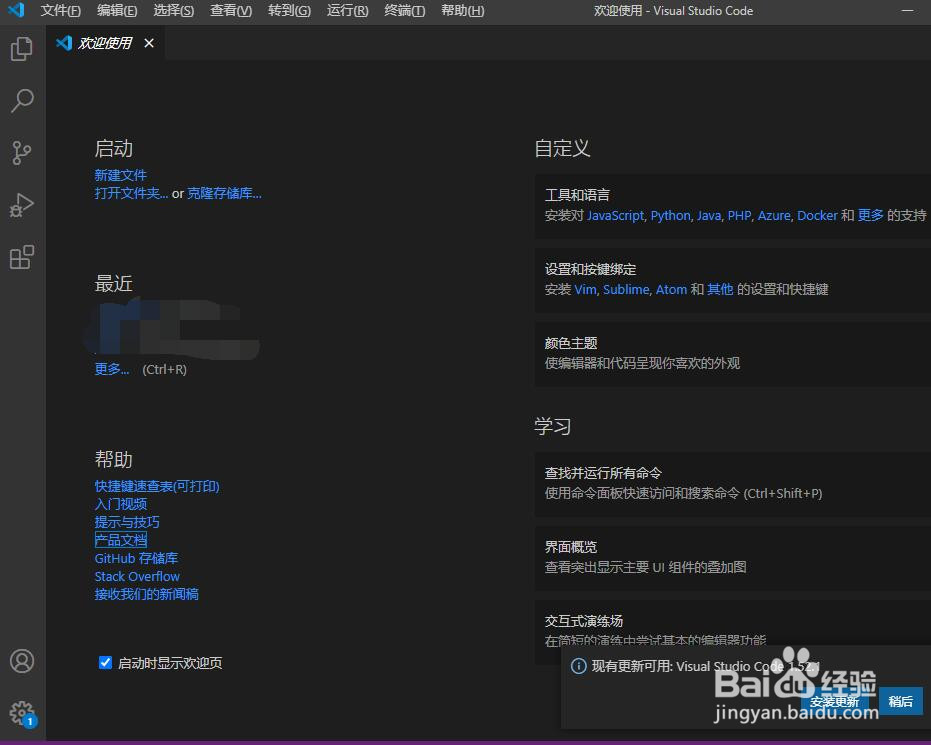This screenshot has height=745, width=931.
Task: Open the 产品文档 link
Action: point(121,540)
